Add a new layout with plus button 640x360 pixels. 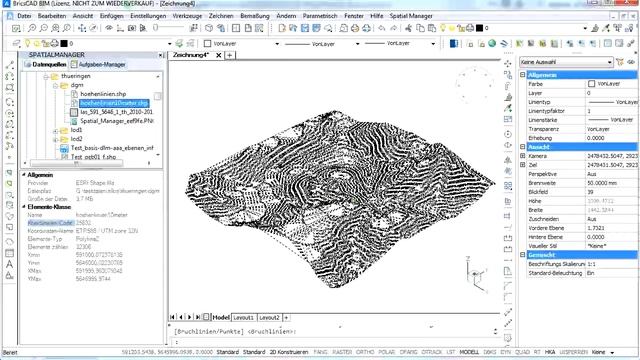286,317
